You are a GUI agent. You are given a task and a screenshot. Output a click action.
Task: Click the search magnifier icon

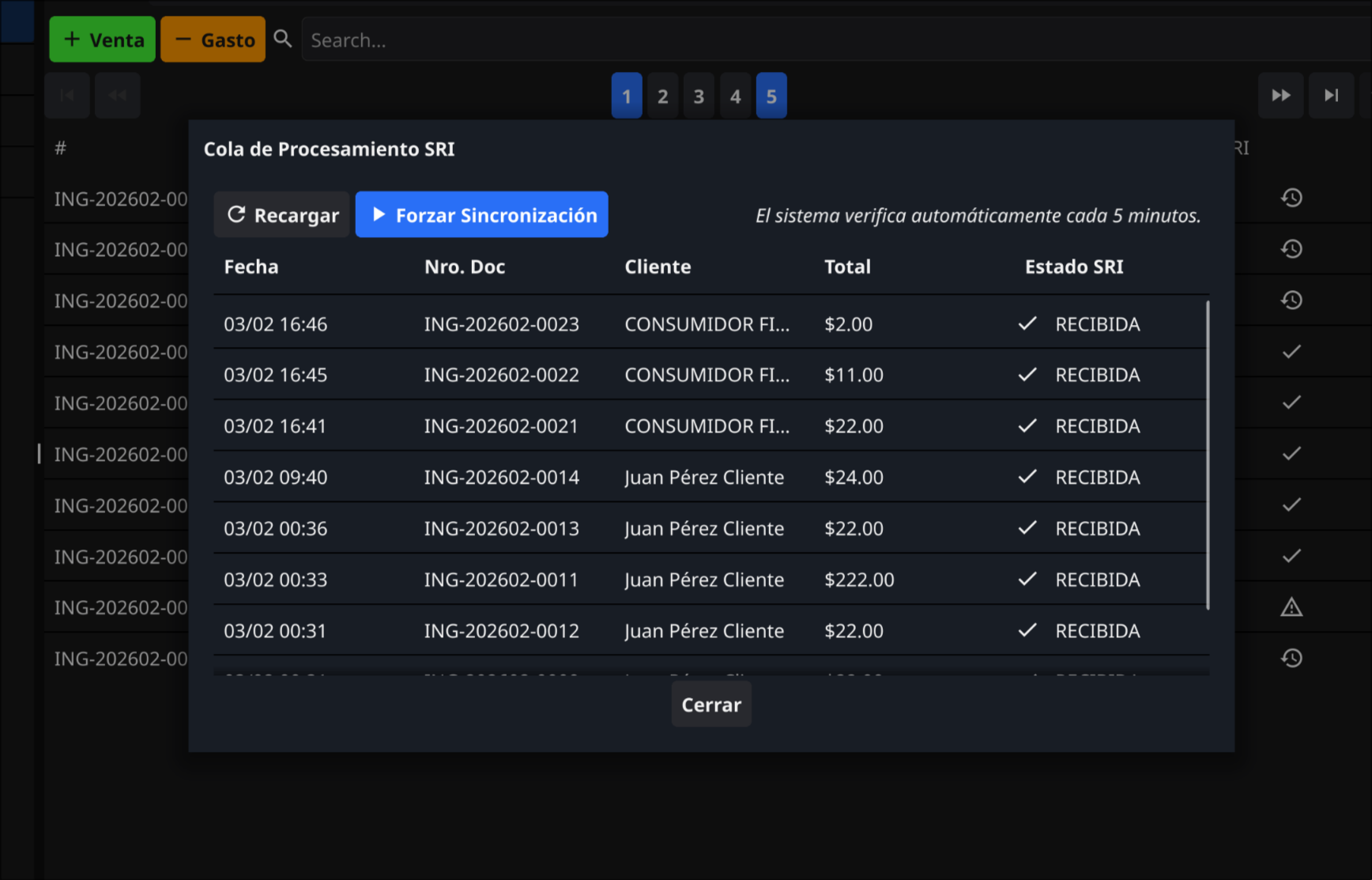(x=282, y=40)
